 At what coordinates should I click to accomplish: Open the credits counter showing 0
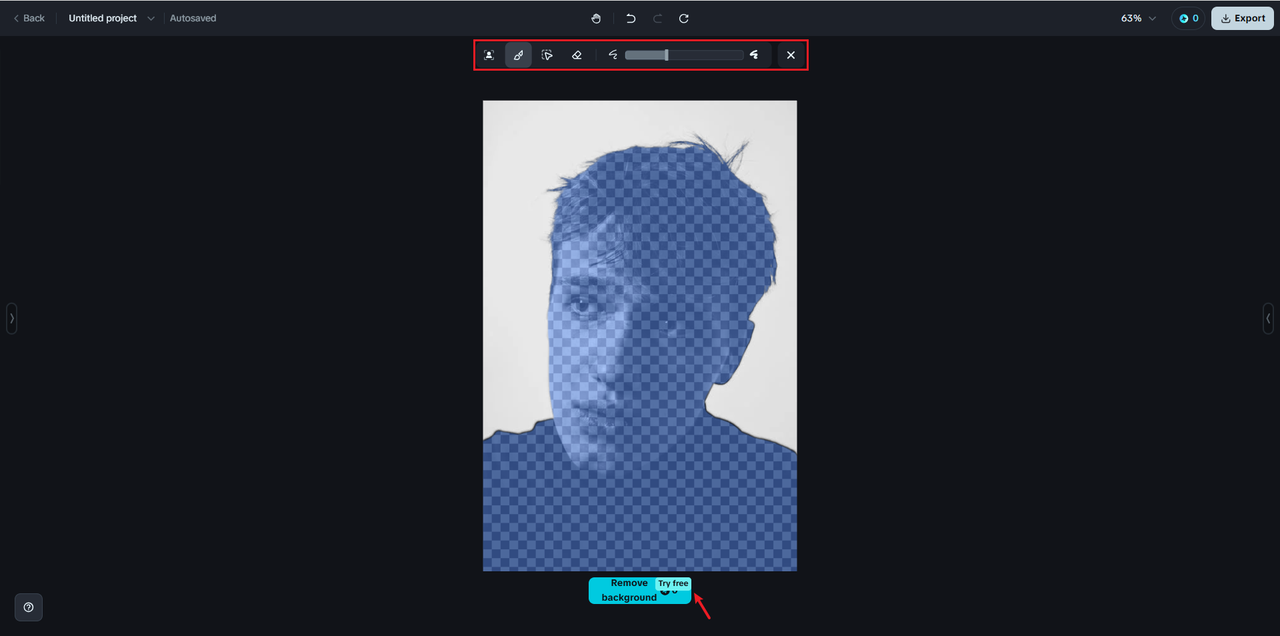[1188, 18]
